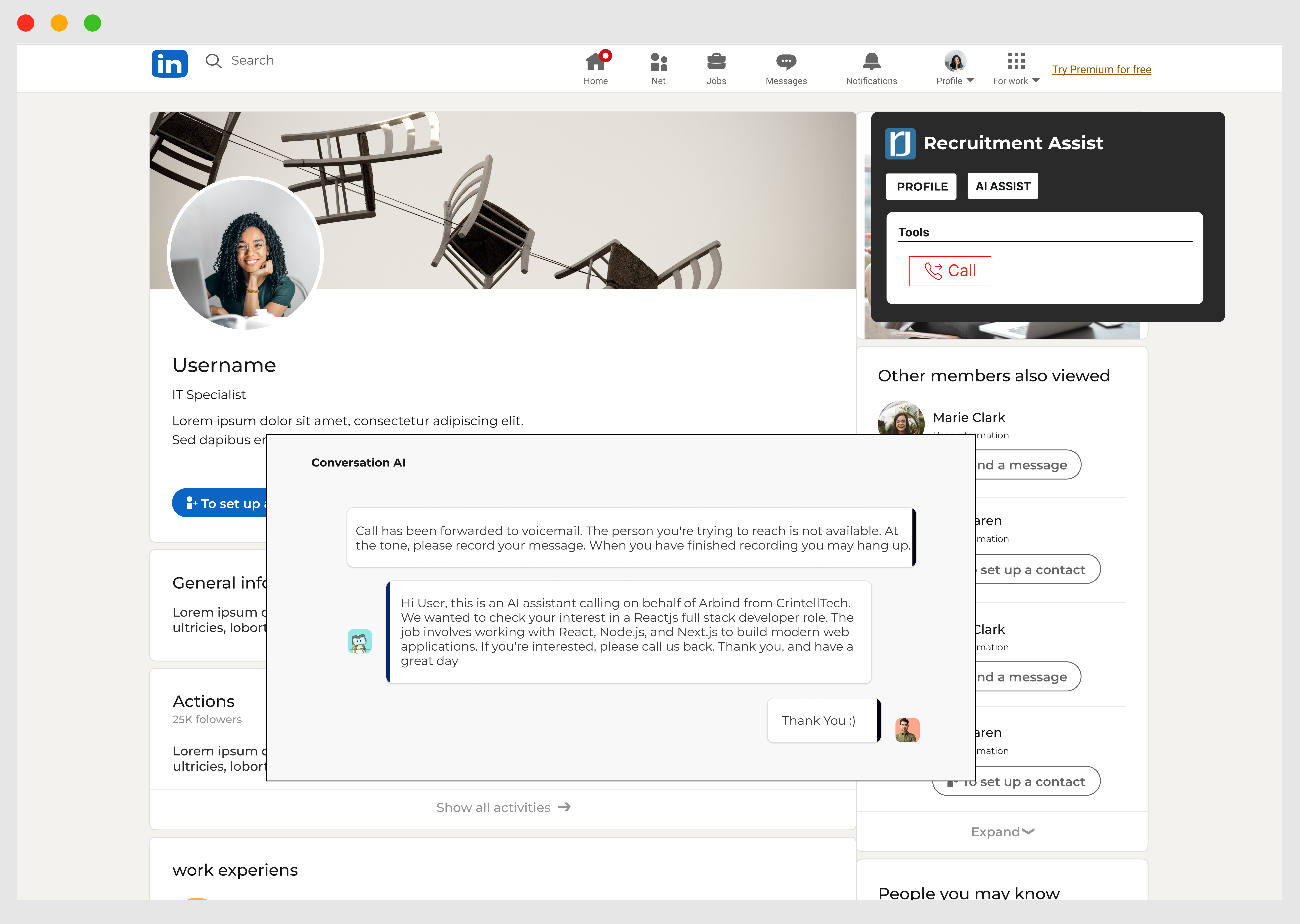Screen dimensions: 1300x924
Task: Click the large profile photo
Action: (x=246, y=254)
